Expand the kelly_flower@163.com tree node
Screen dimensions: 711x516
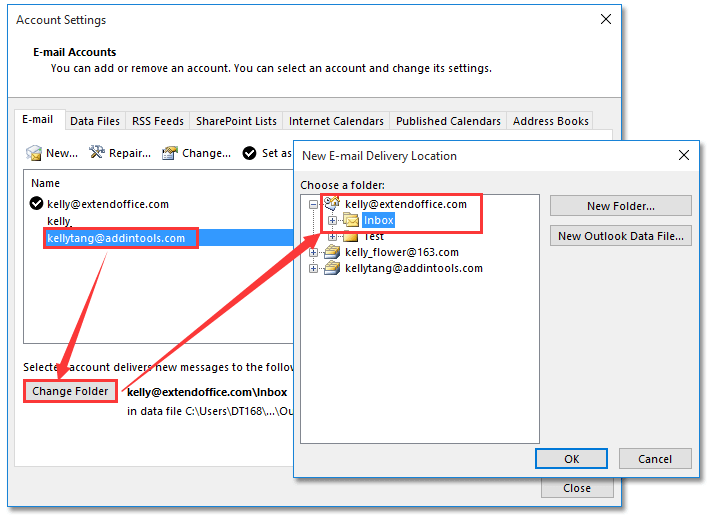[314, 252]
